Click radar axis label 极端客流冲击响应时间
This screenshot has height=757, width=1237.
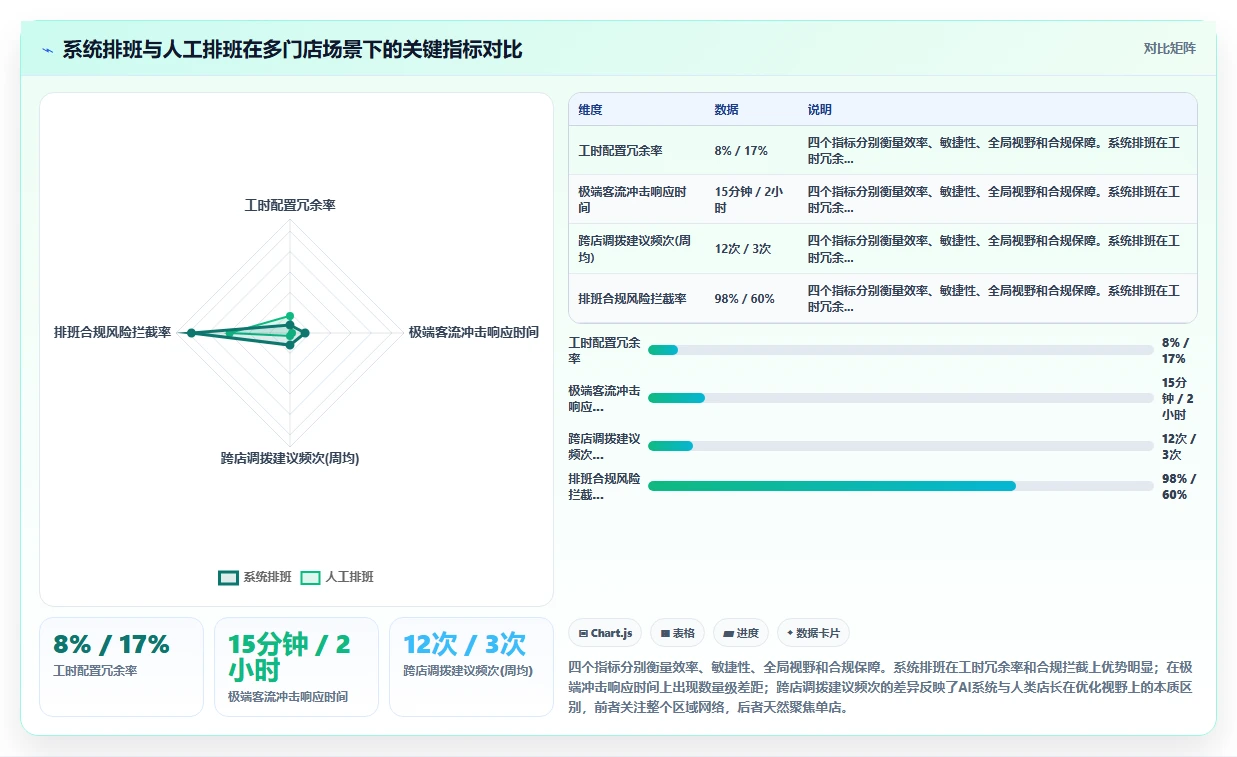474,332
